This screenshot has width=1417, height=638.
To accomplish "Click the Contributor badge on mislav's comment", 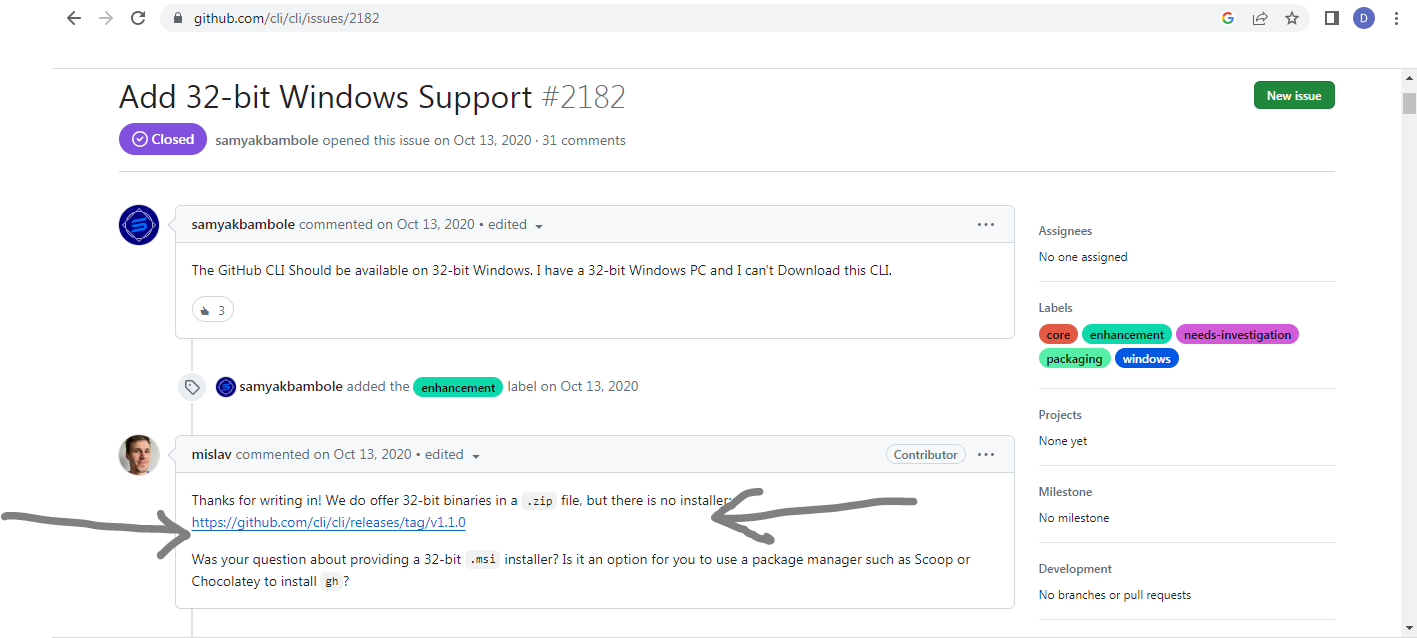I will pos(926,455).
